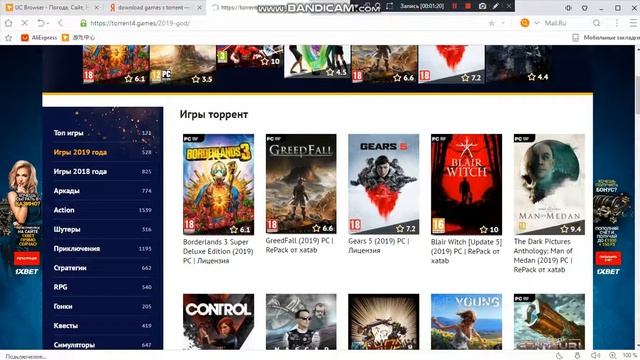Stop the Bandicam recording
640x360 pixels.
[x=468, y=6]
